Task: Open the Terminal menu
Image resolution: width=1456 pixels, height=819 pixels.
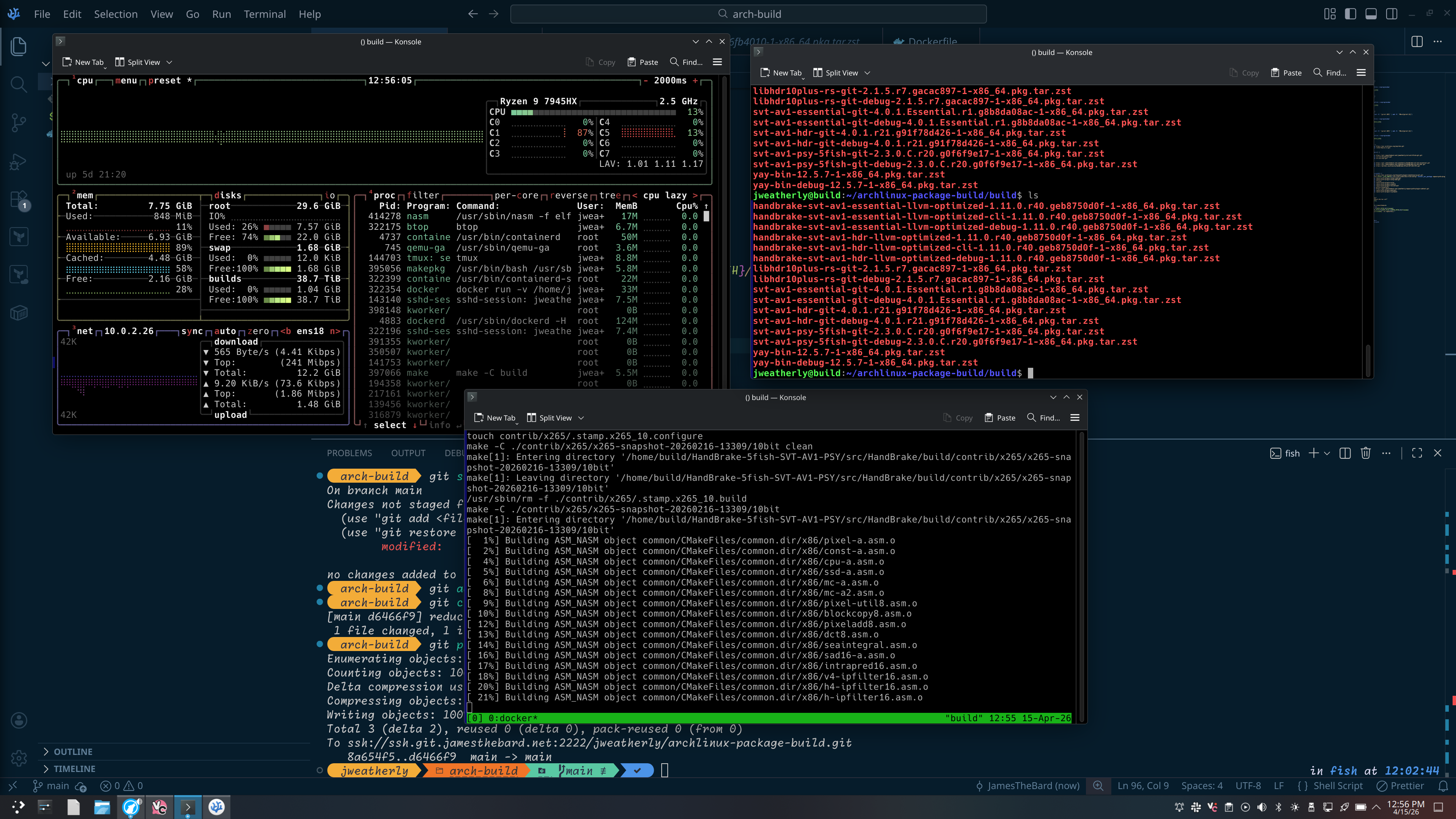Action: coord(265,14)
